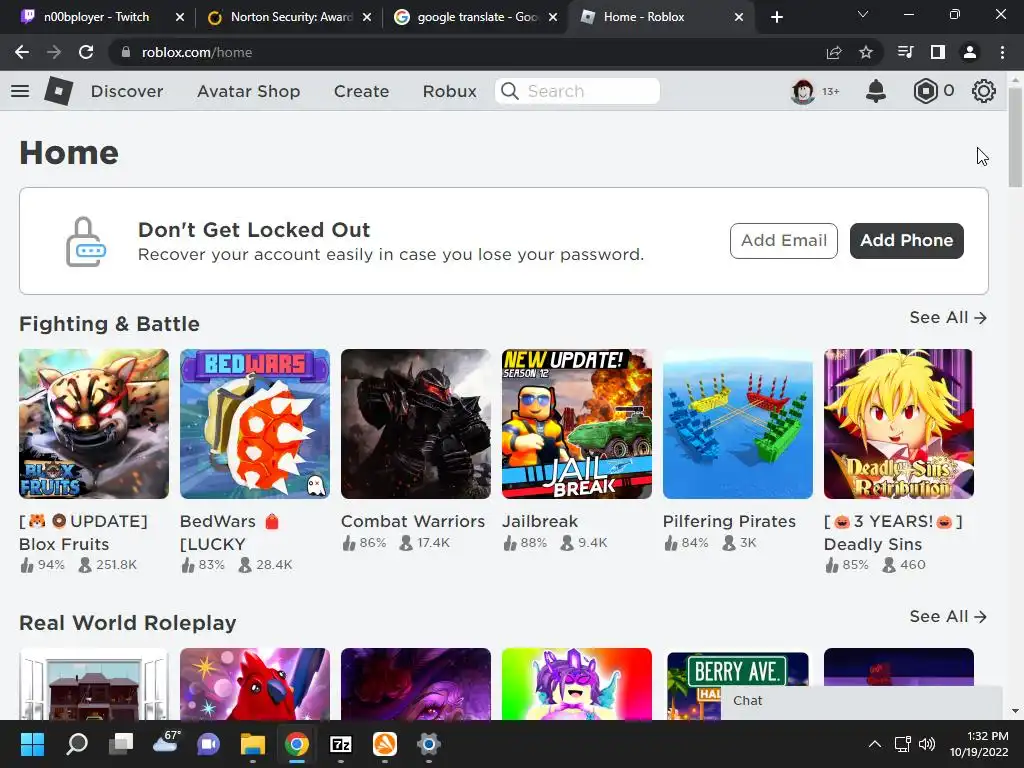Open the volume control in tray

click(x=927, y=744)
